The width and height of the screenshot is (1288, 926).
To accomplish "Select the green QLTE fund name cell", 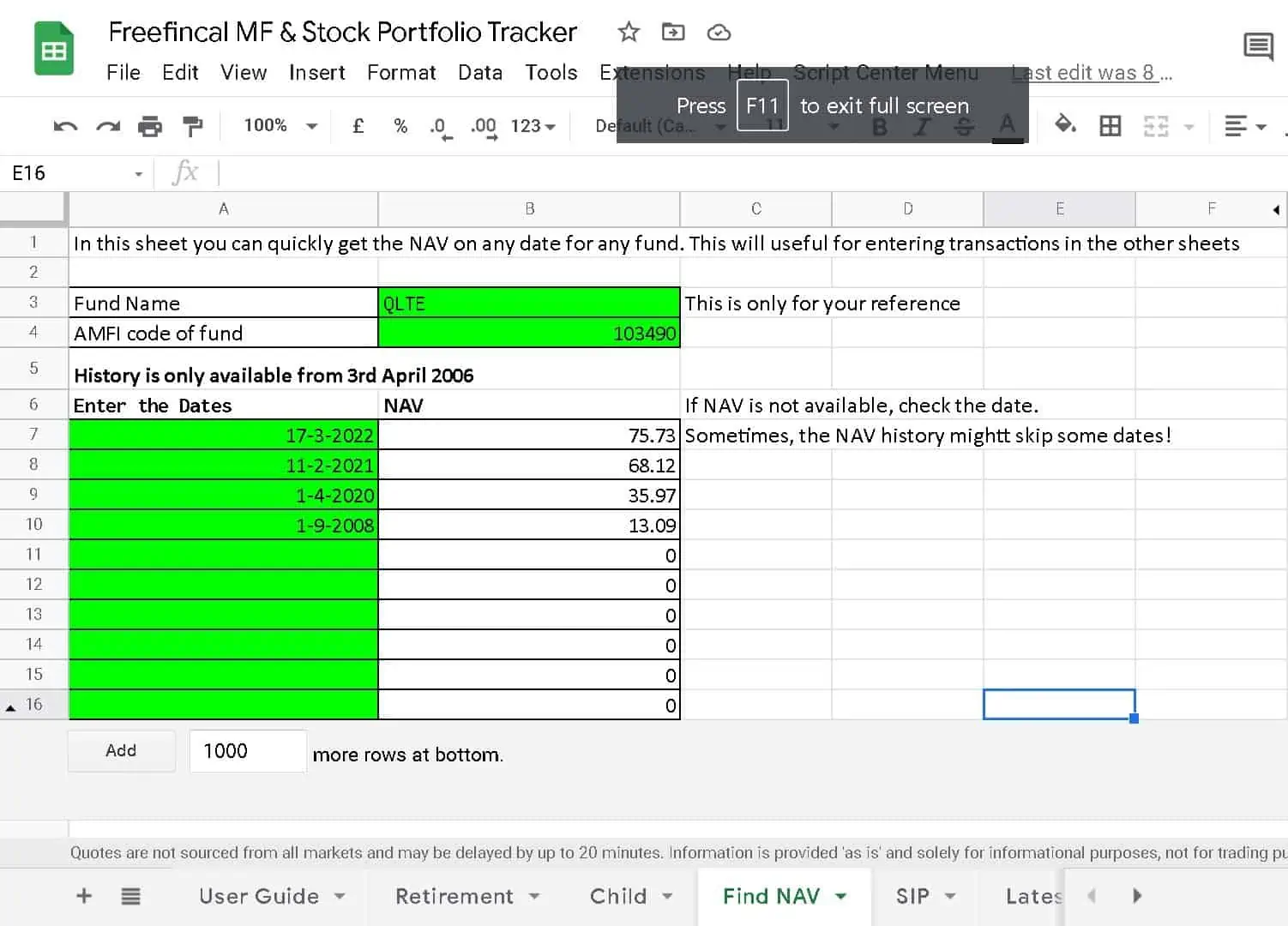I will tap(529, 303).
